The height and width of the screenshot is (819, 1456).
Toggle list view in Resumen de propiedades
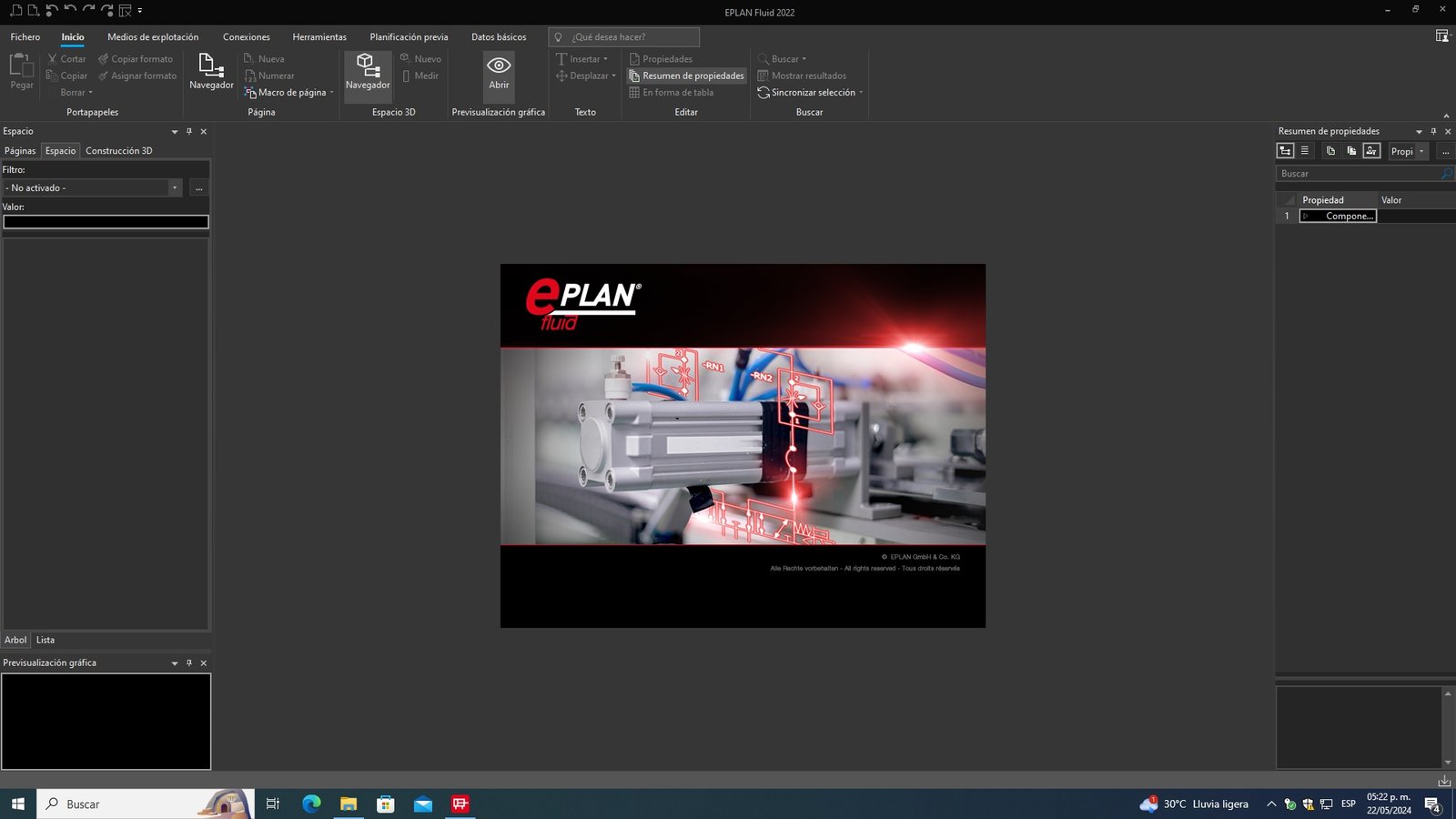click(1304, 151)
